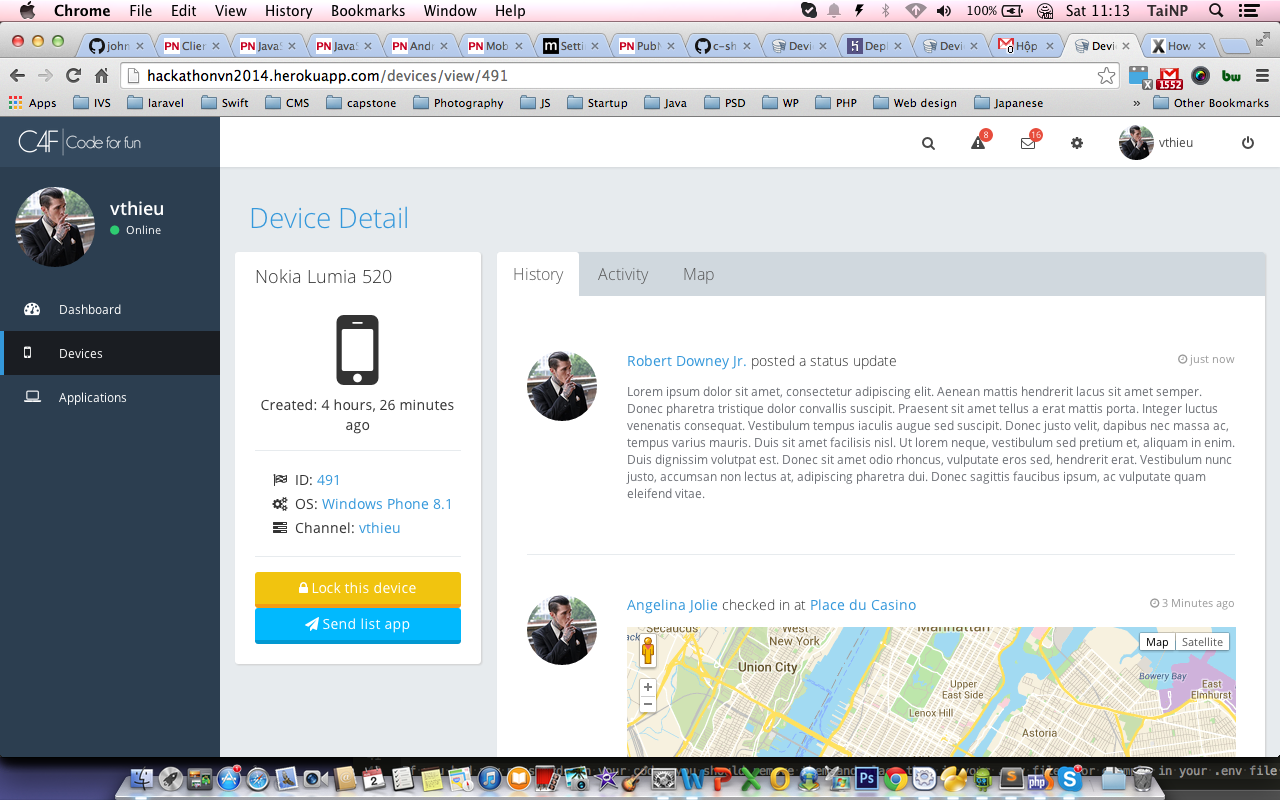This screenshot has width=1280, height=800.
Task: Open the View menu in menu bar
Action: [x=230, y=11]
